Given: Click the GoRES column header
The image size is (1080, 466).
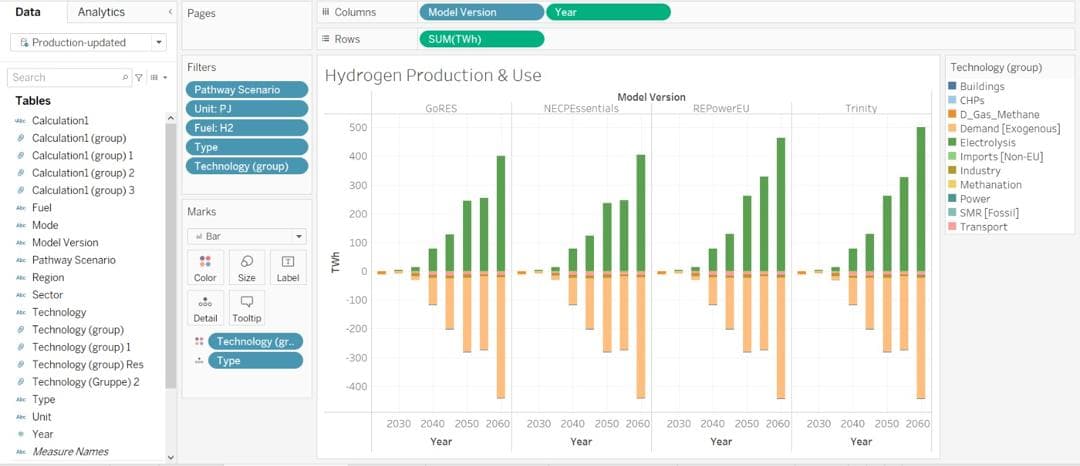Looking at the screenshot, I should click(442, 109).
